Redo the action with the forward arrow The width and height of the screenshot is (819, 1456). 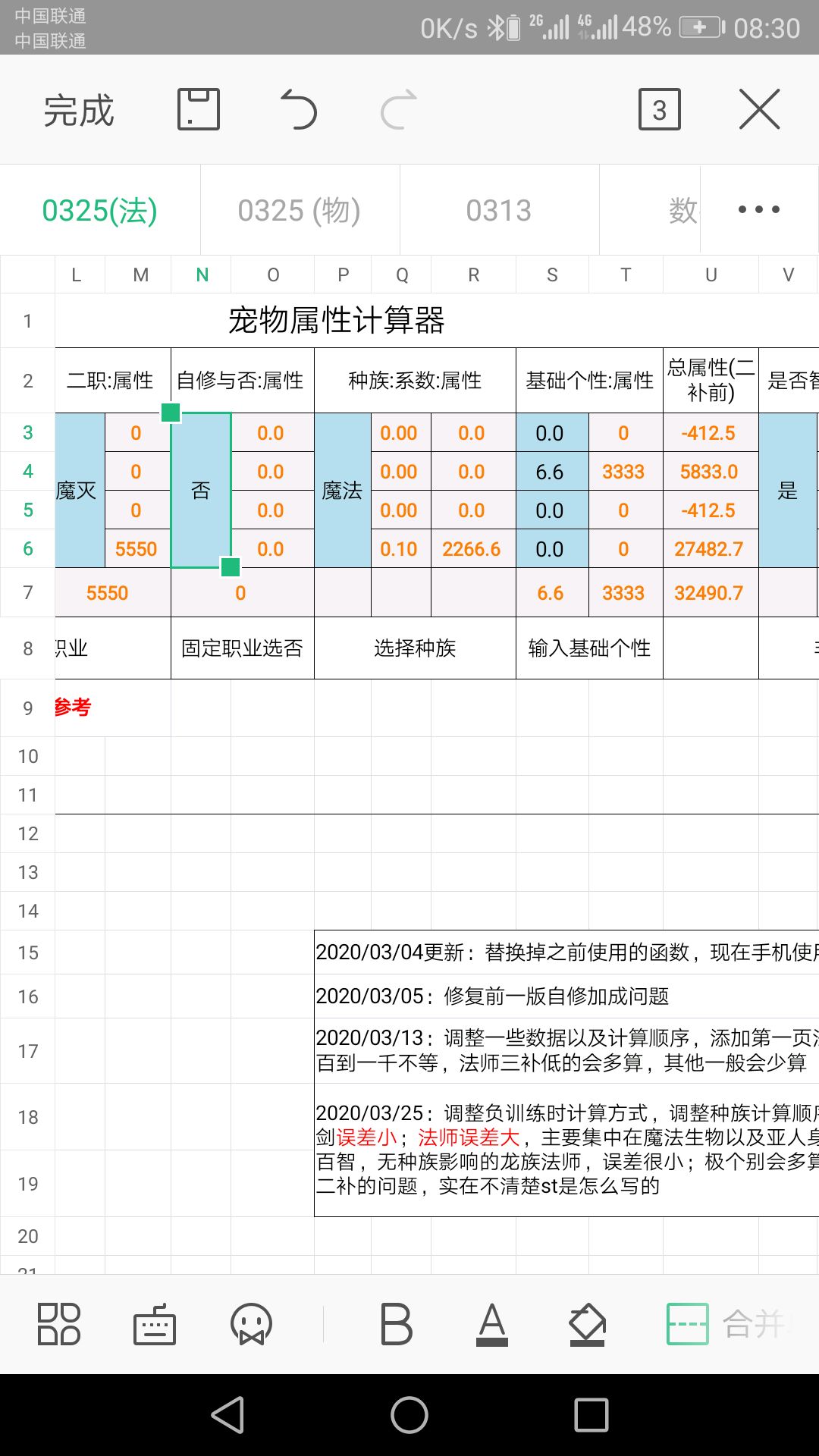[x=399, y=109]
